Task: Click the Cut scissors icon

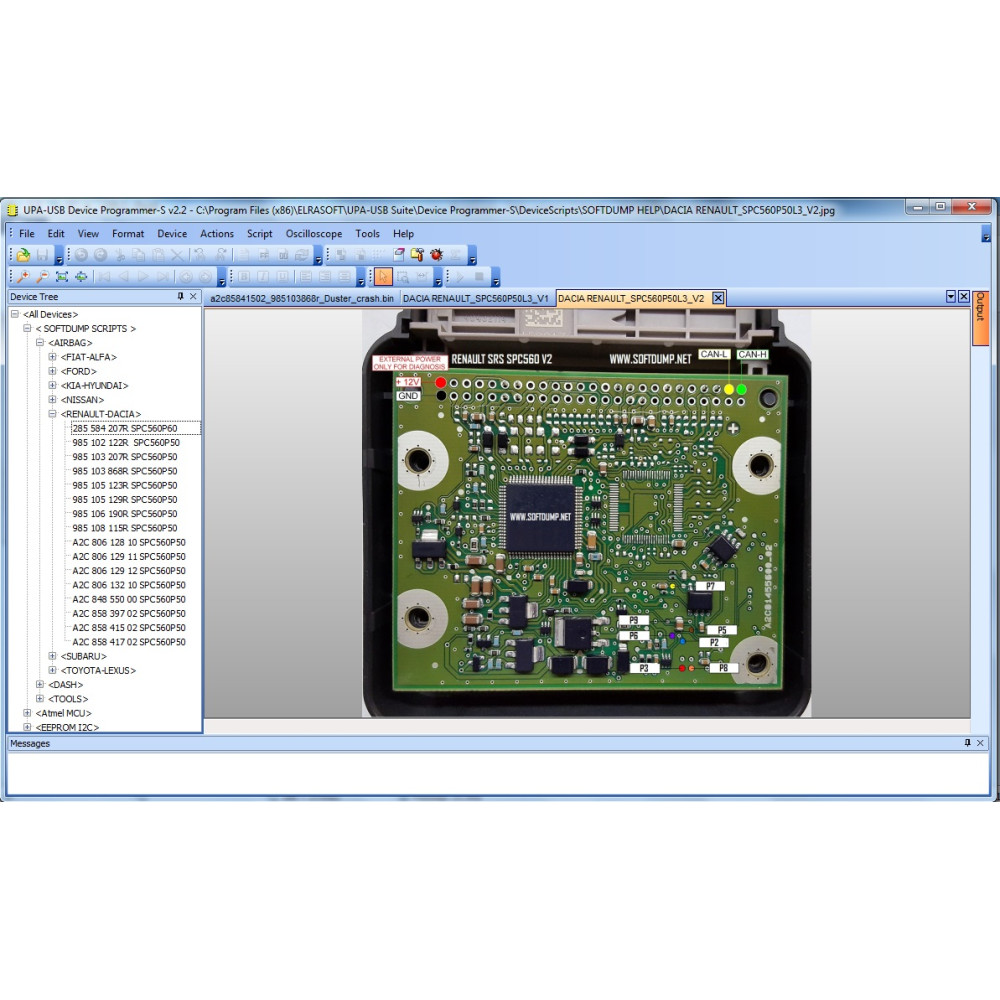Action: pos(120,255)
